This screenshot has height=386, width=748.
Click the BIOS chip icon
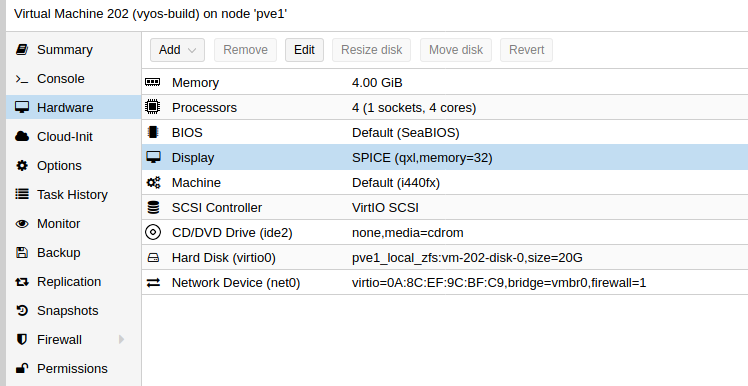(x=153, y=132)
